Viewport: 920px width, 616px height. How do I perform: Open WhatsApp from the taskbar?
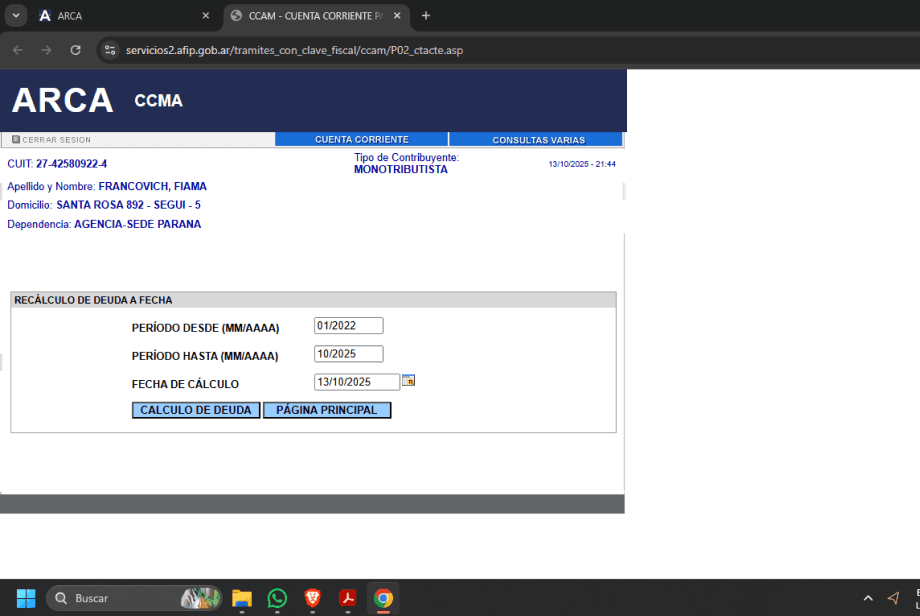(x=277, y=598)
